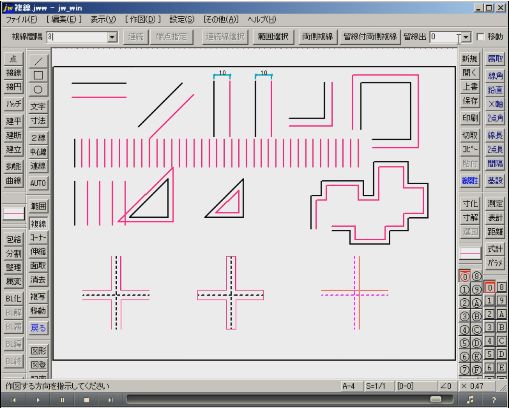Open the 設定(S) menu

(x=182, y=19)
